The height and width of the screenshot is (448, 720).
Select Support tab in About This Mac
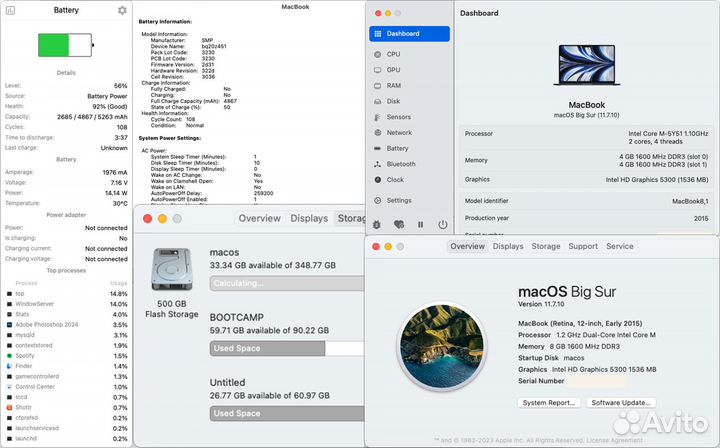[x=583, y=246]
